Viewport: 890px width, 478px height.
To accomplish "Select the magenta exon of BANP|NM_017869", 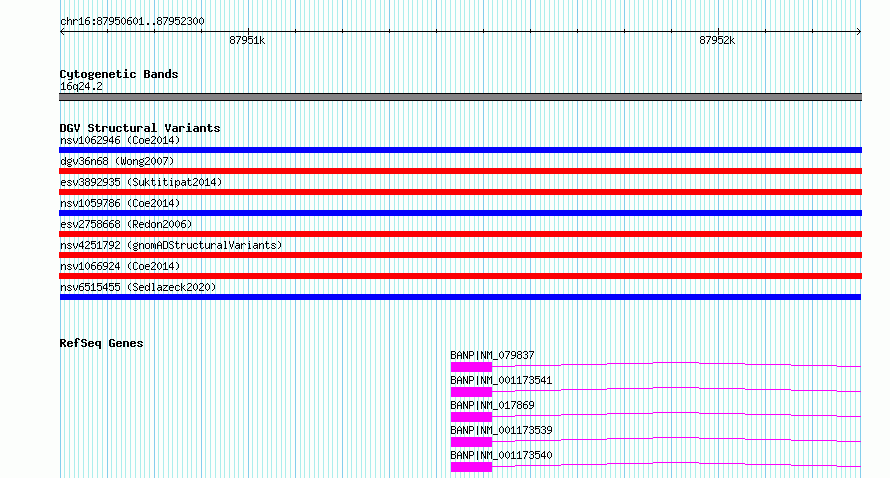I will (471, 417).
